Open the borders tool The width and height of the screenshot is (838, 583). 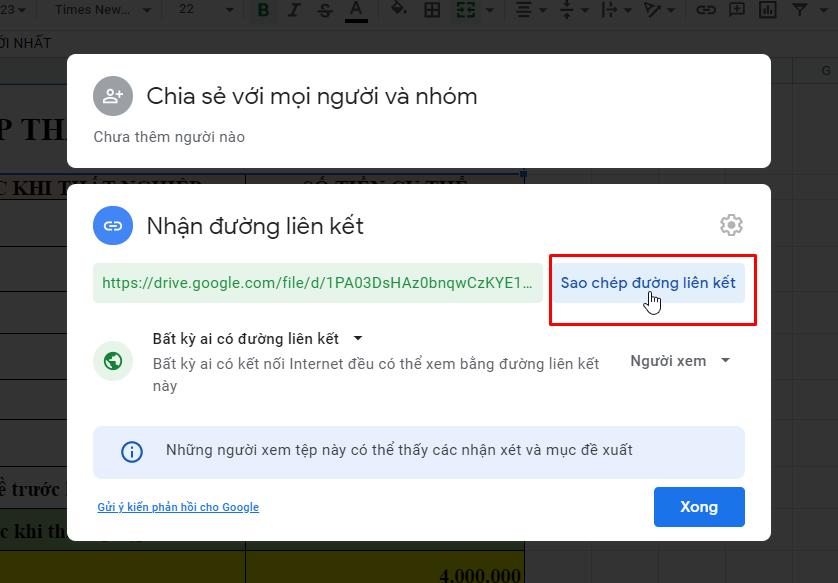pos(431,11)
